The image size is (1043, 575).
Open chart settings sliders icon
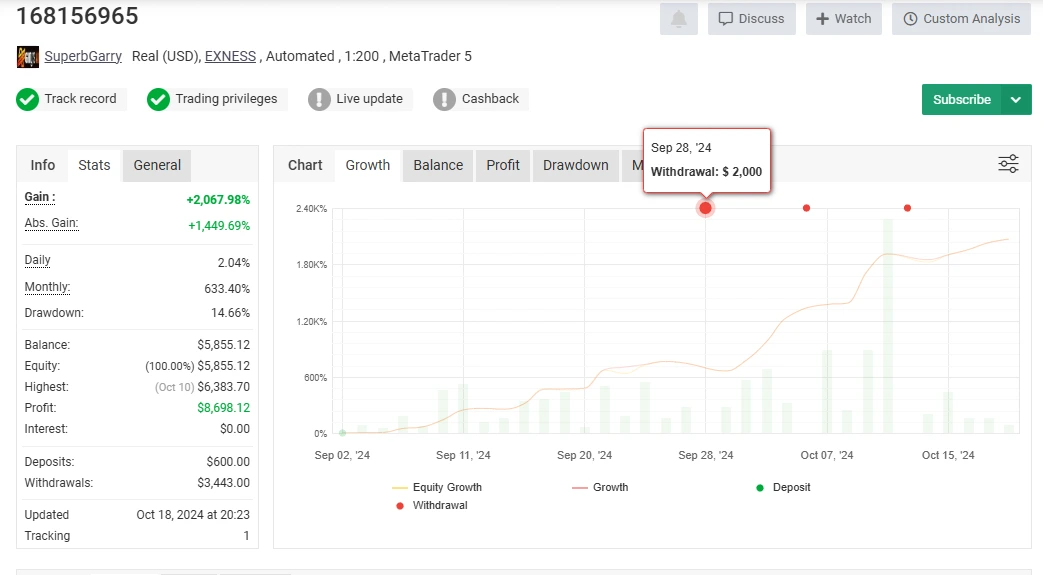[x=1008, y=164]
